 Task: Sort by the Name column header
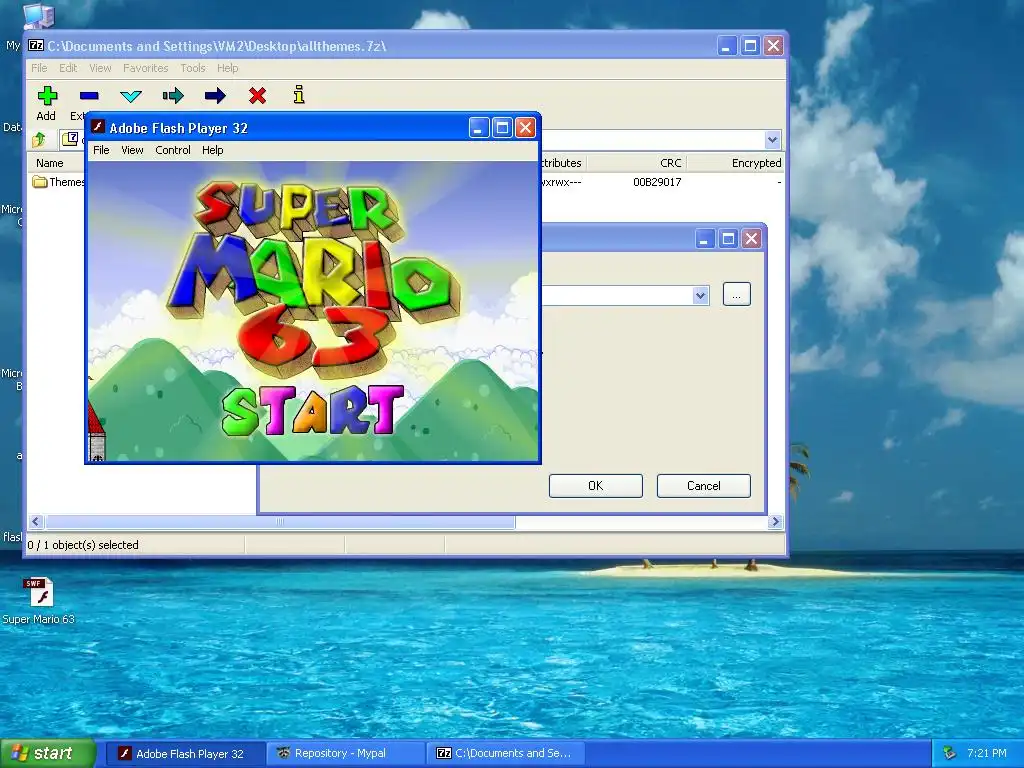[x=50, y=163]
